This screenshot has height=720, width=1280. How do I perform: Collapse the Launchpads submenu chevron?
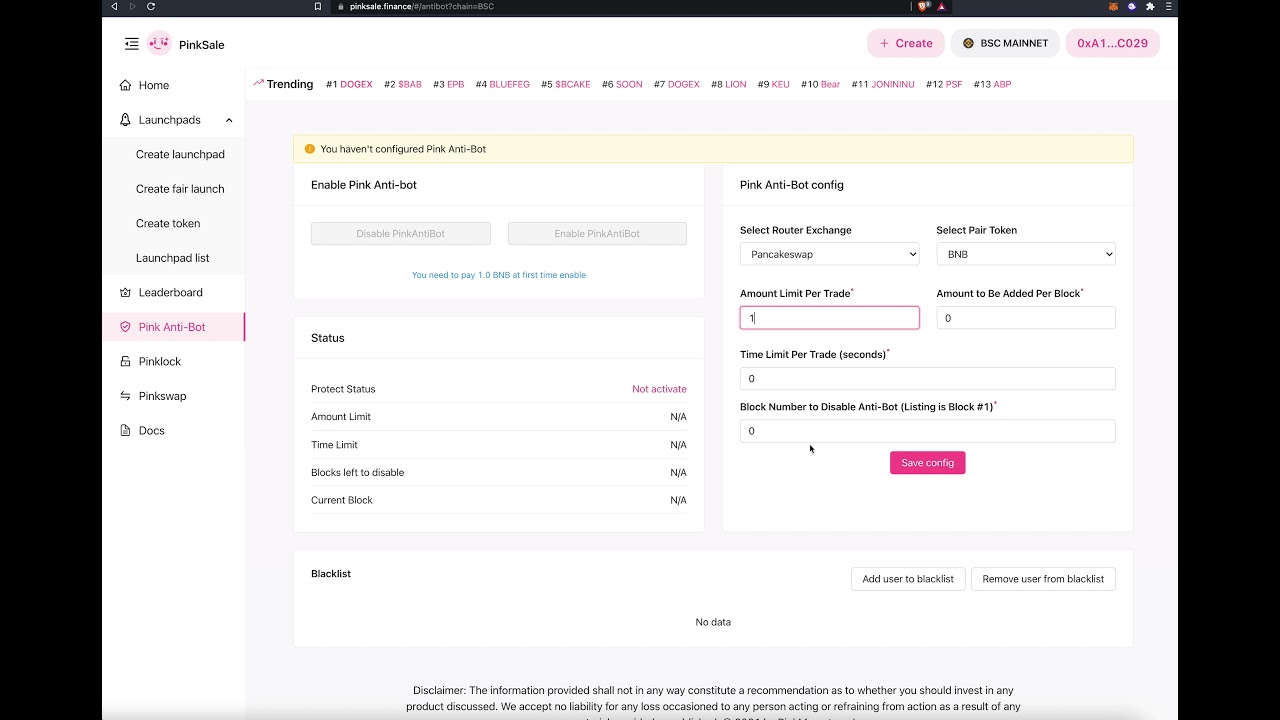tap(229, 120)
